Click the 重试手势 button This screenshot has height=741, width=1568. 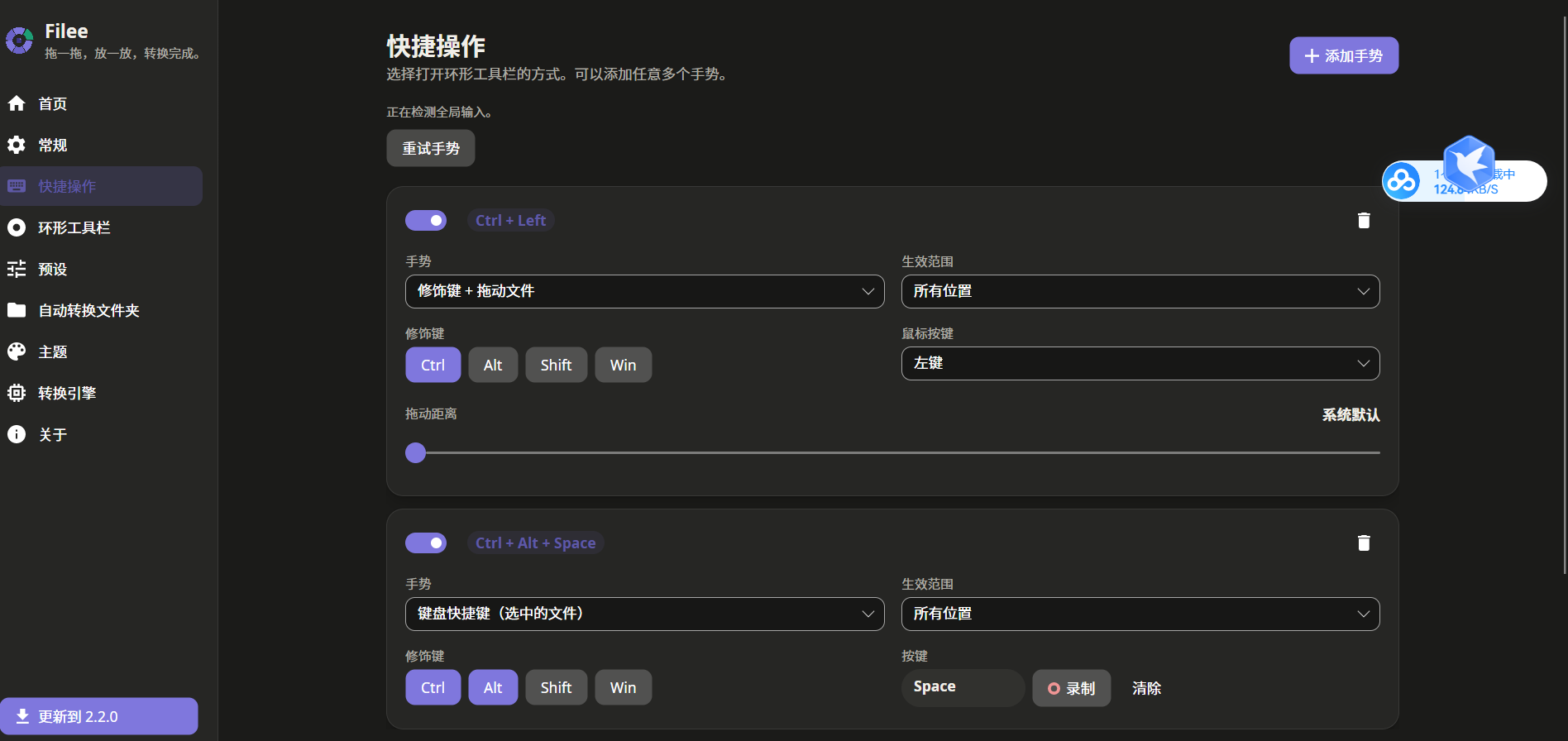click(431, 148)
